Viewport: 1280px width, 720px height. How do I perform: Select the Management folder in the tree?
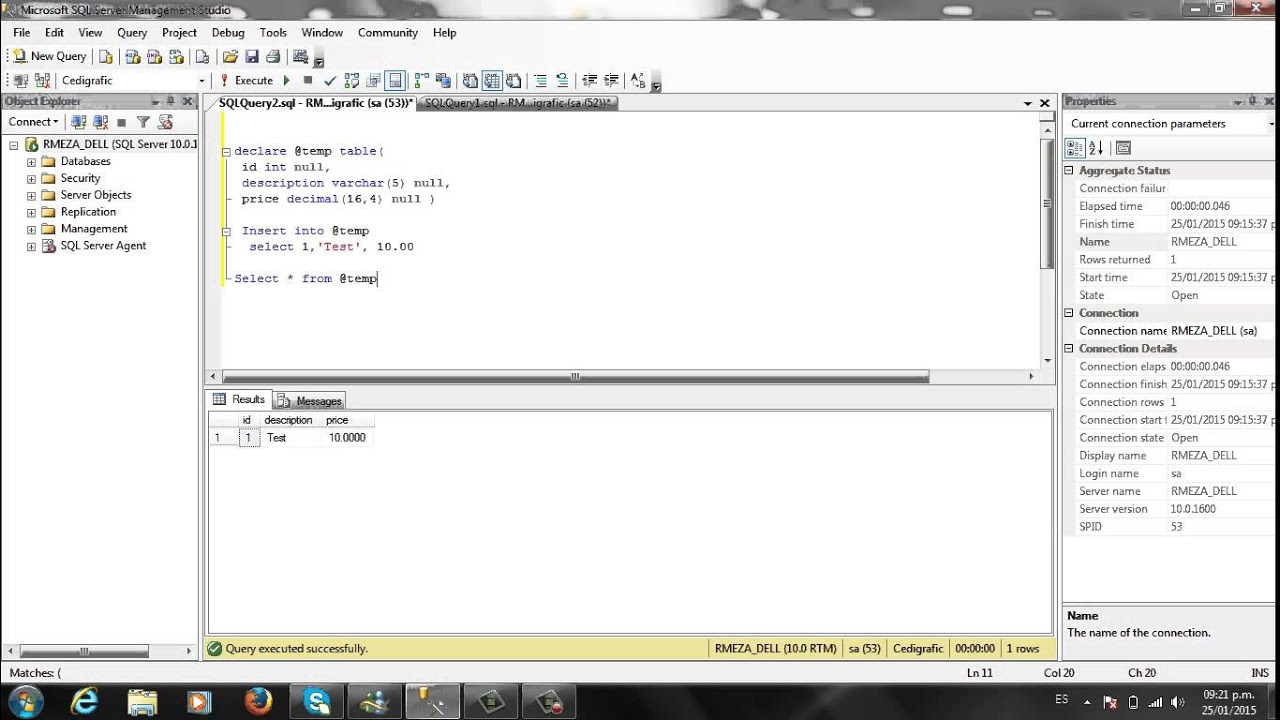coord(84,229)
